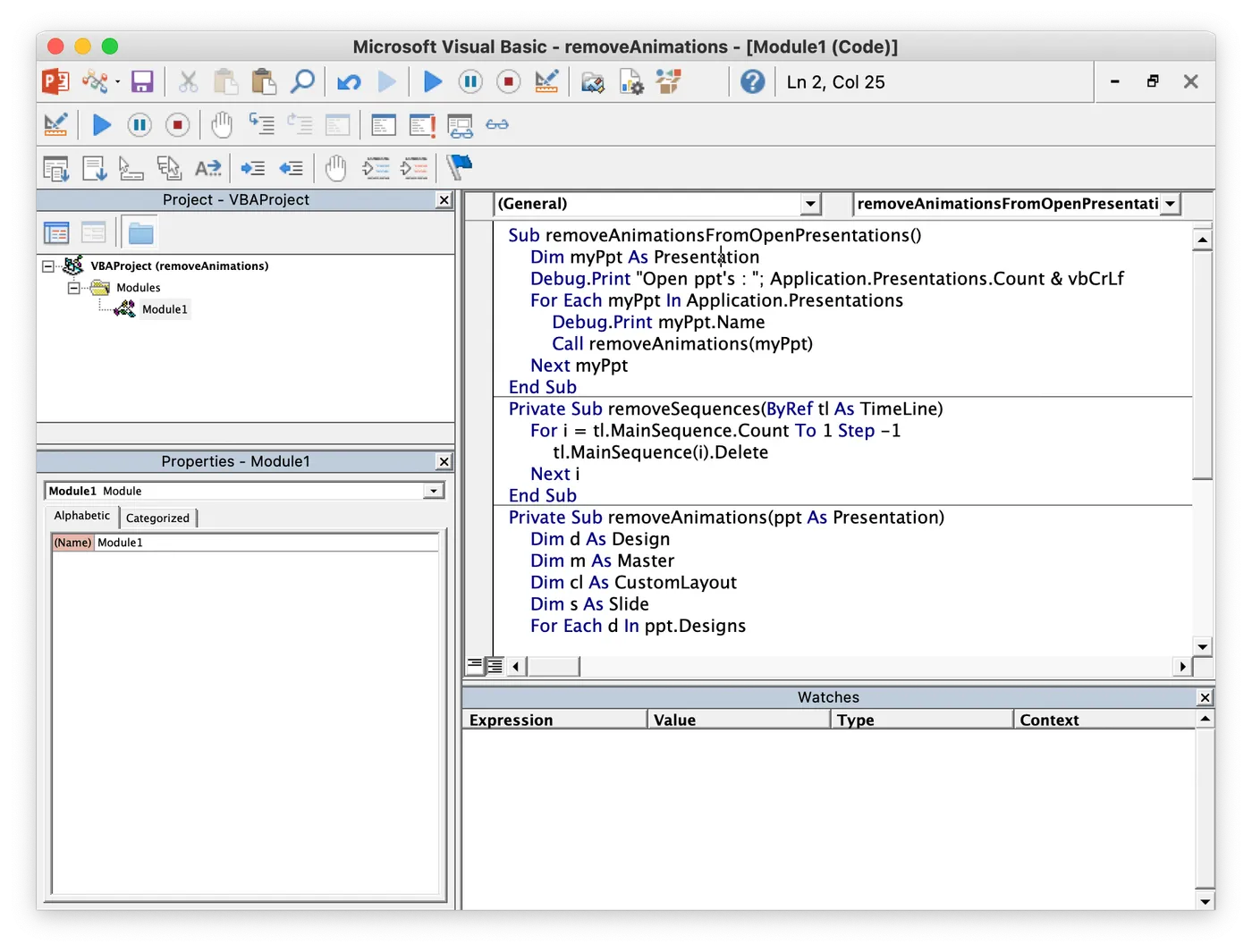
Task: Save the project with the floppy disk icon
Action: point(142,82)
